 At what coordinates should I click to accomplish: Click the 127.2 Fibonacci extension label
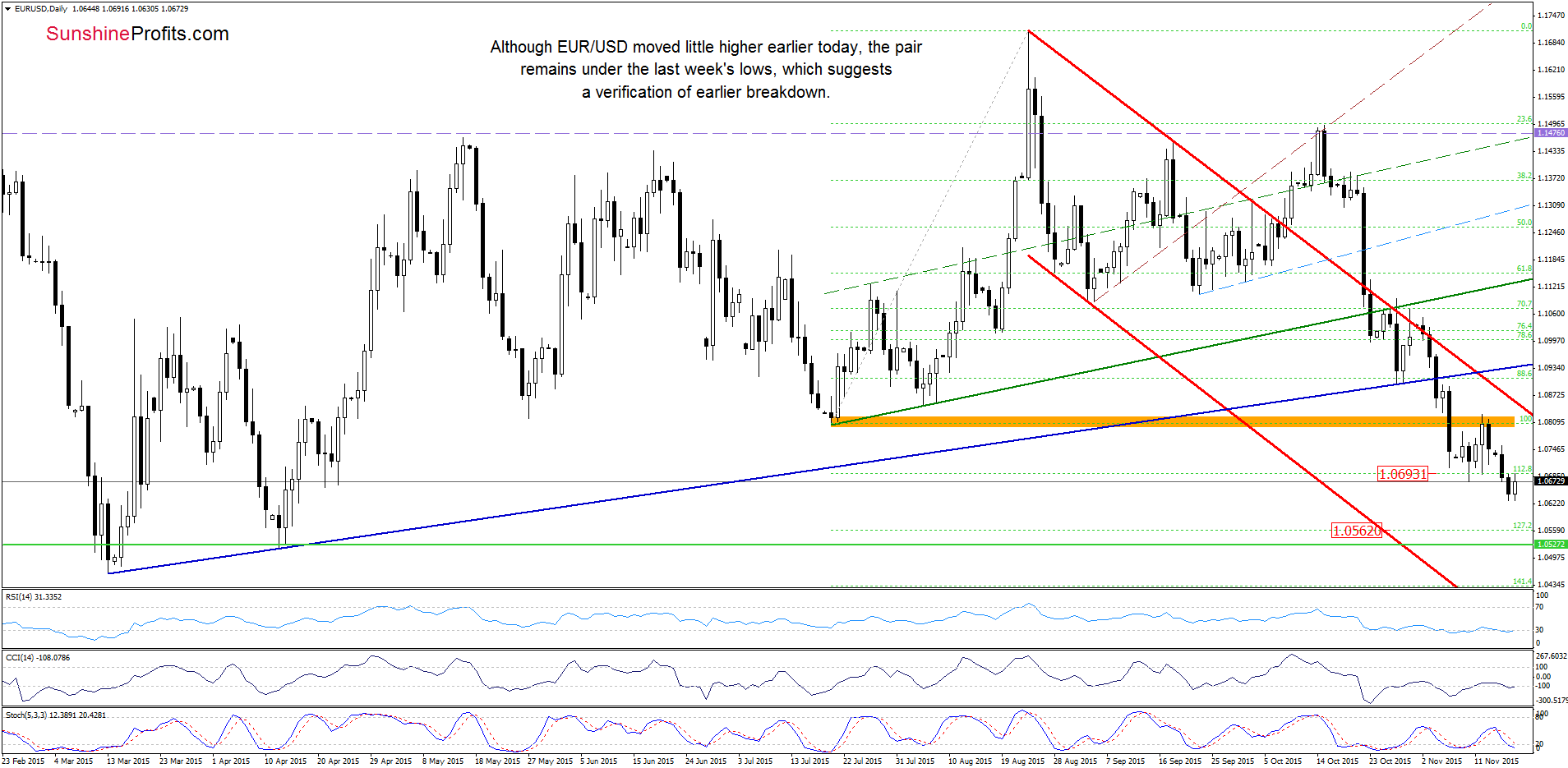(x=1522, y=526)
